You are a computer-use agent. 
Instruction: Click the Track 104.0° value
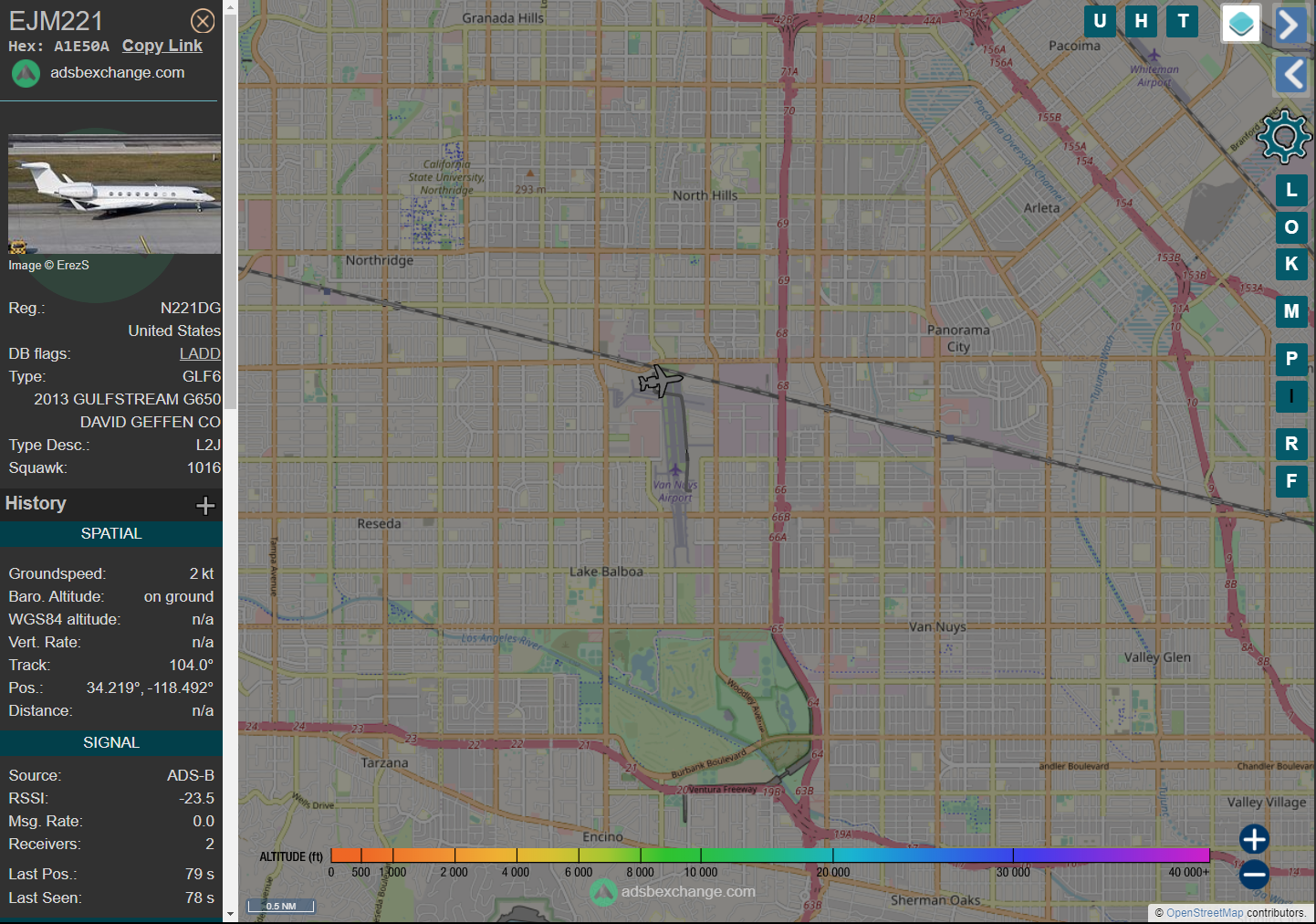192,665
